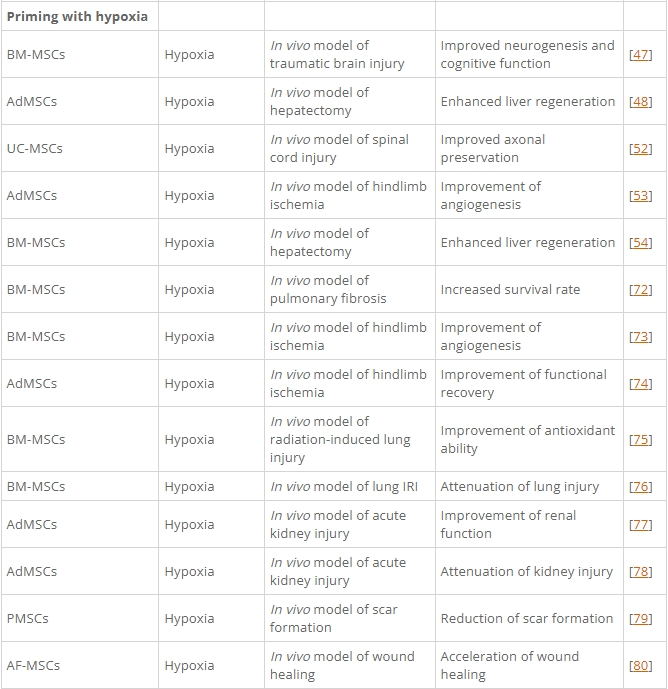Viewport: 668px width, 689px height.
Task: Open reference 72 for pulmonary fibrosis
Action: pyautogui.click(x=640, y=289)
